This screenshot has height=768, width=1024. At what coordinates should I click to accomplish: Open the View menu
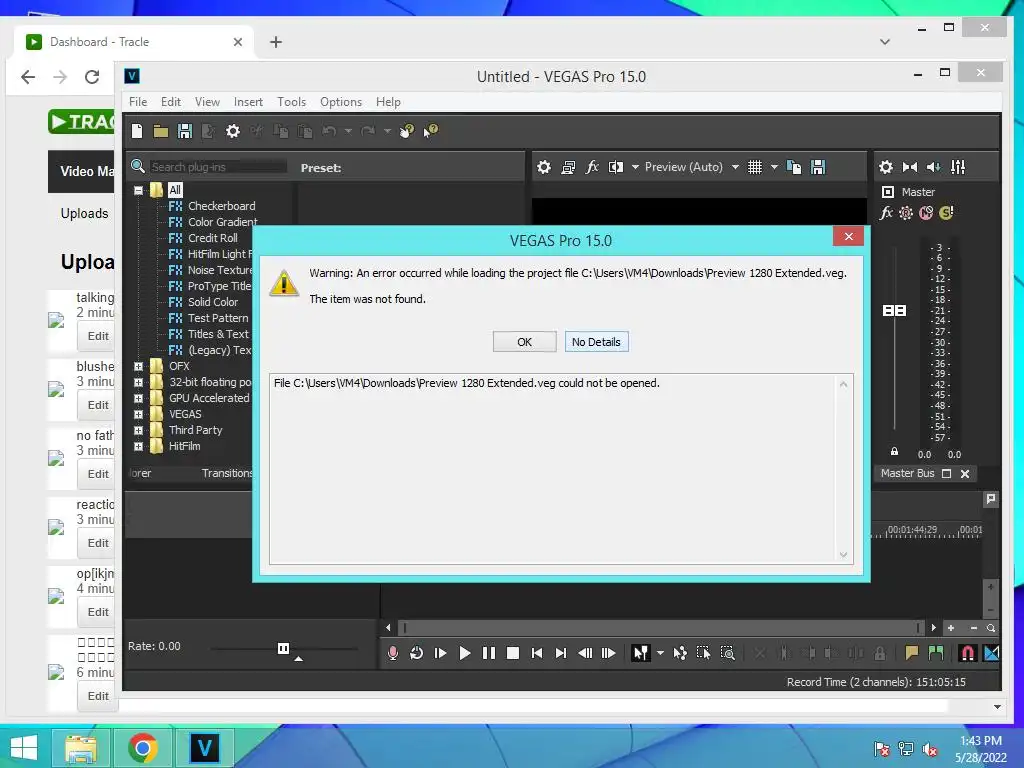click(x=207, y=102)
